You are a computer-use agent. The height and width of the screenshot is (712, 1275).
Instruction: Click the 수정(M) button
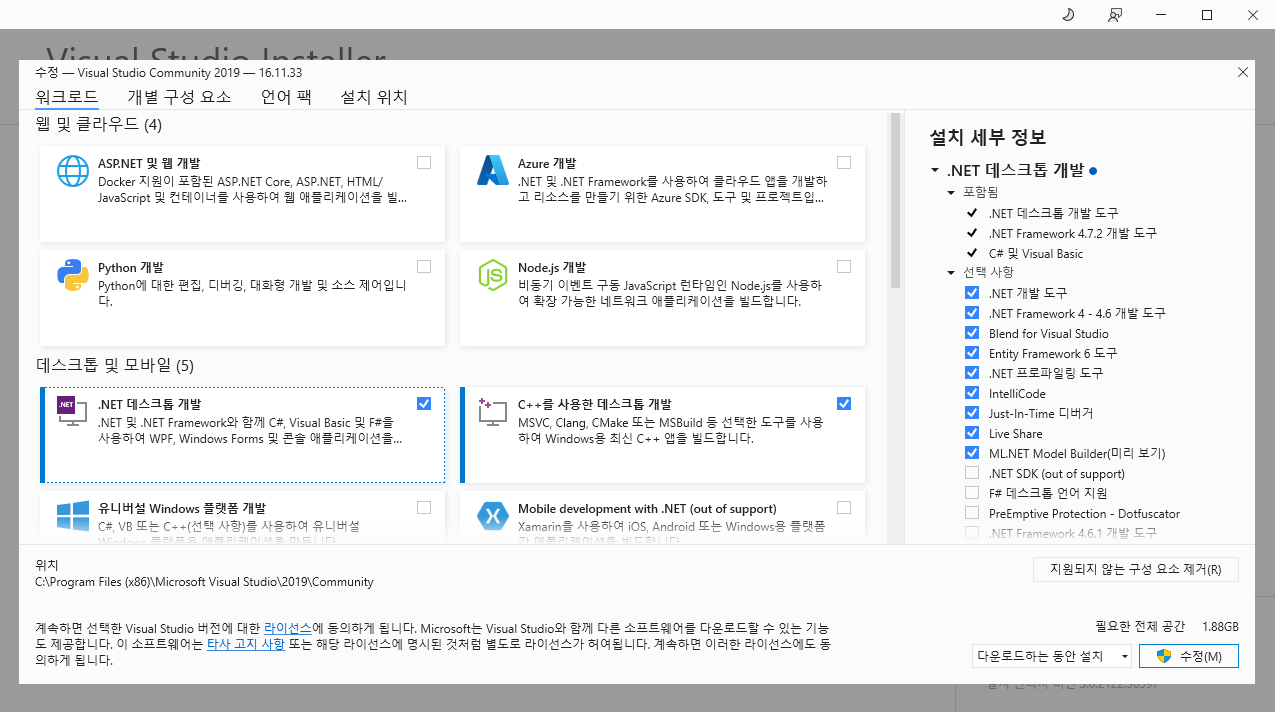pyautogui.click(x=1189, y=656)
